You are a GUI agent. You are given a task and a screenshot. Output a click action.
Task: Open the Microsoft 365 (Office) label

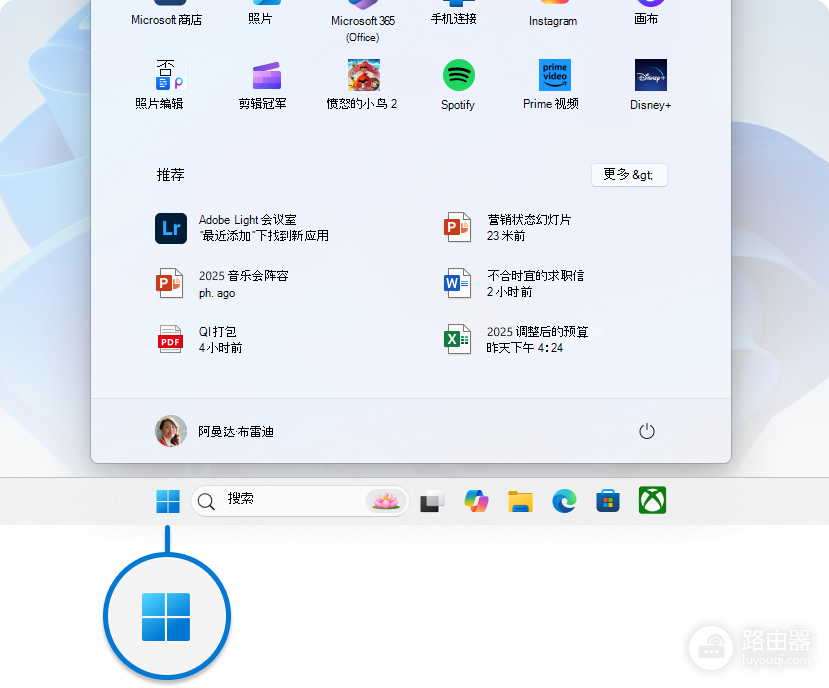point(363,29)
